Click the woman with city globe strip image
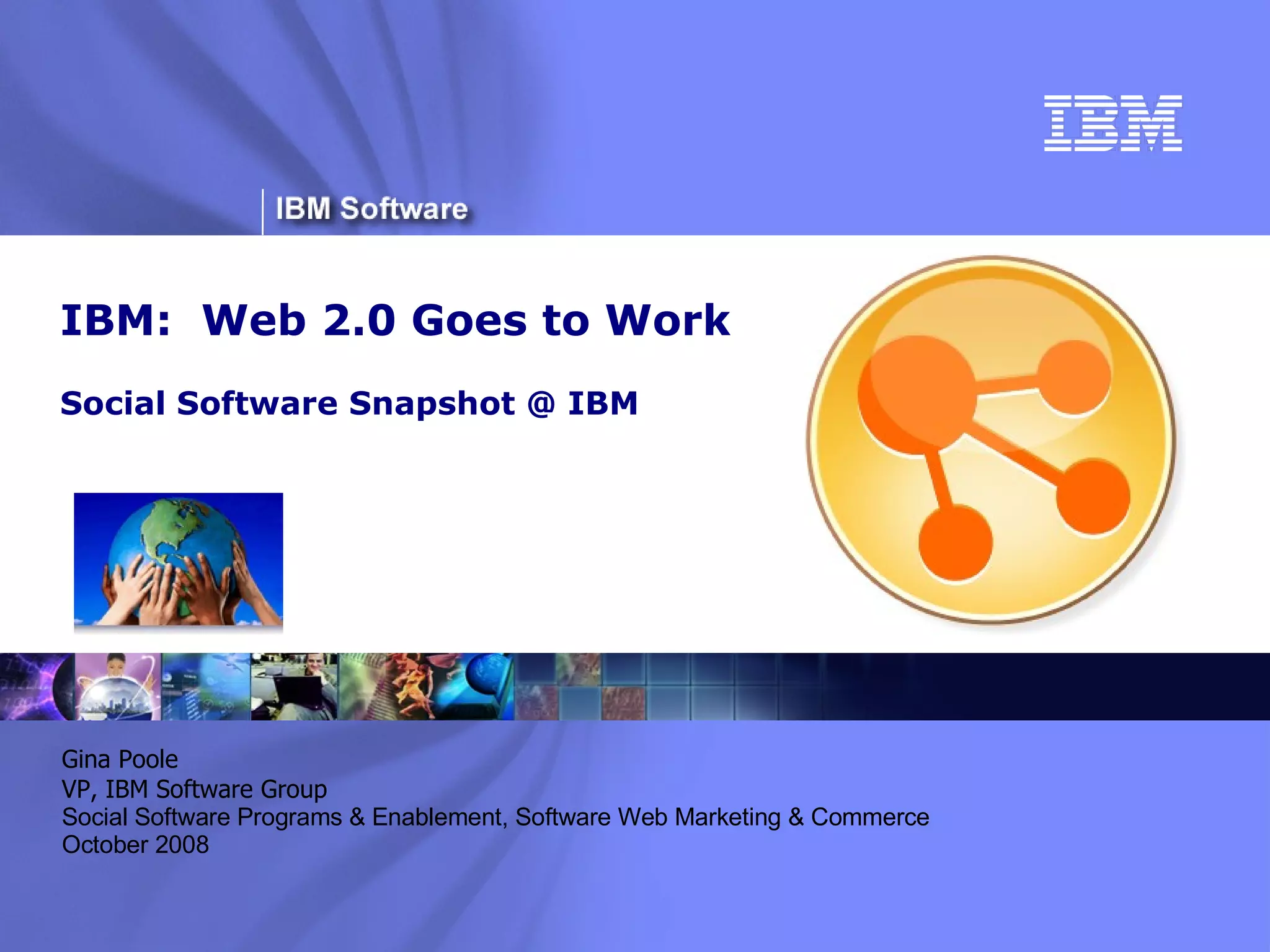The width and height of the screenshot is (1270, 952). (118, 686)
